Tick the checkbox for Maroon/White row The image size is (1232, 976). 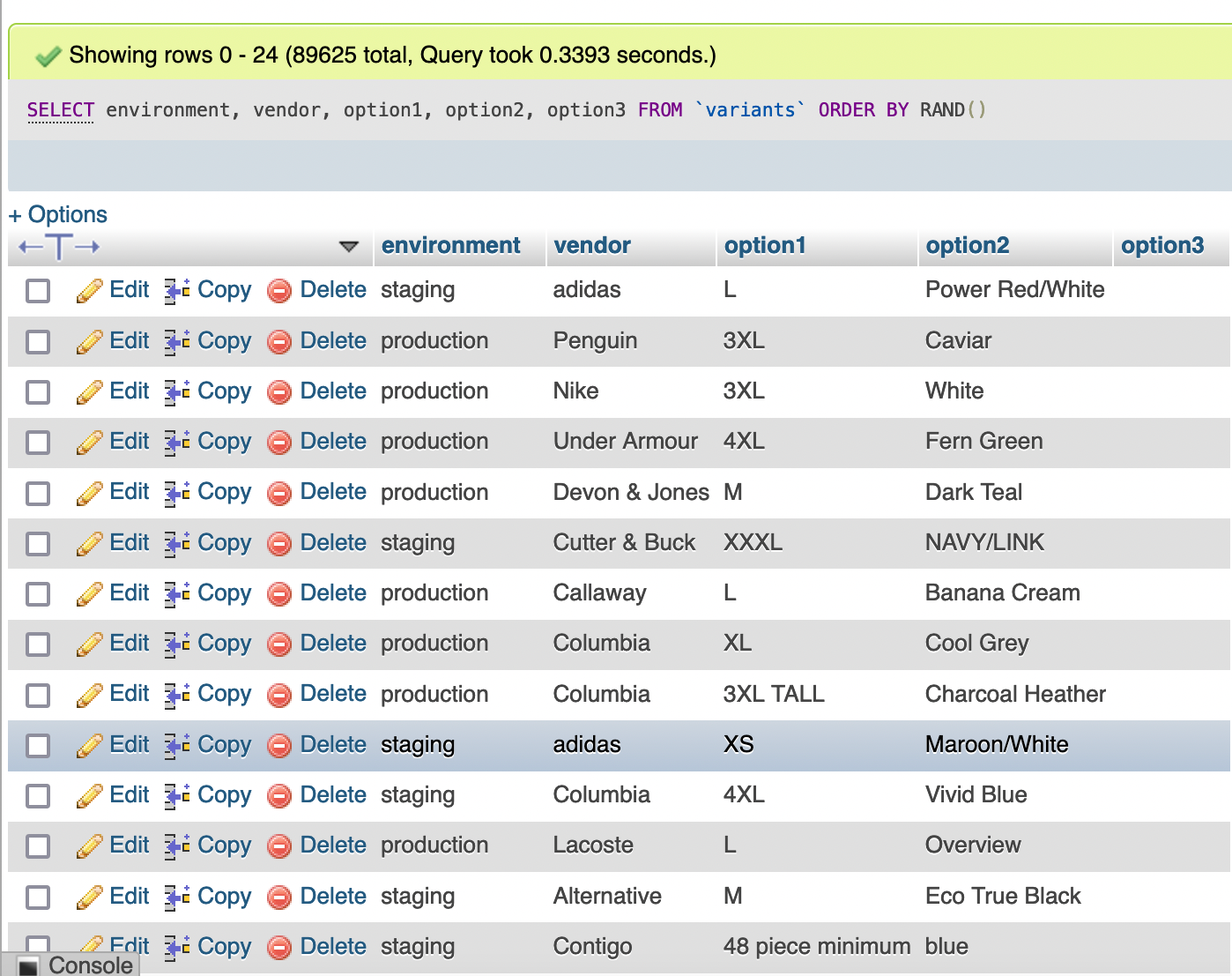click(x=38, y=745)
